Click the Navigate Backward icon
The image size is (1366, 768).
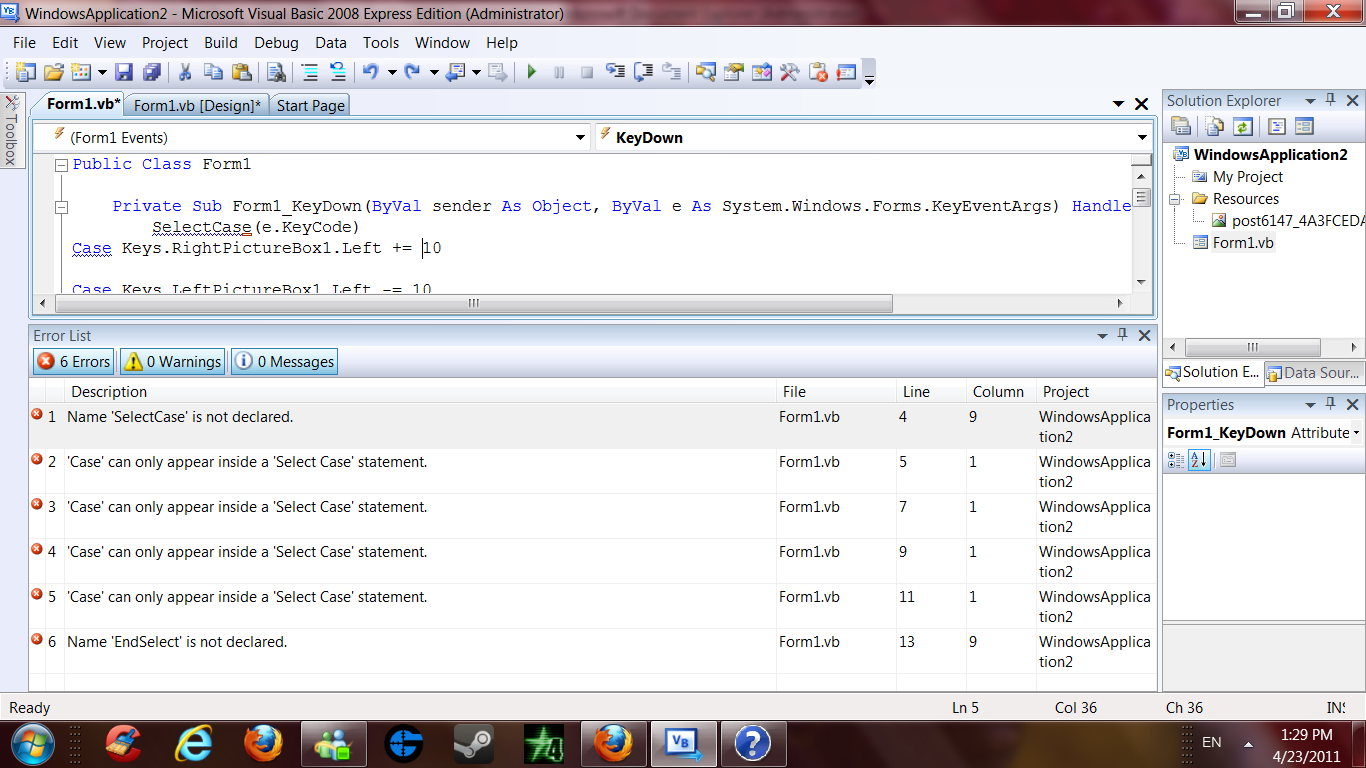pos(456,72)
